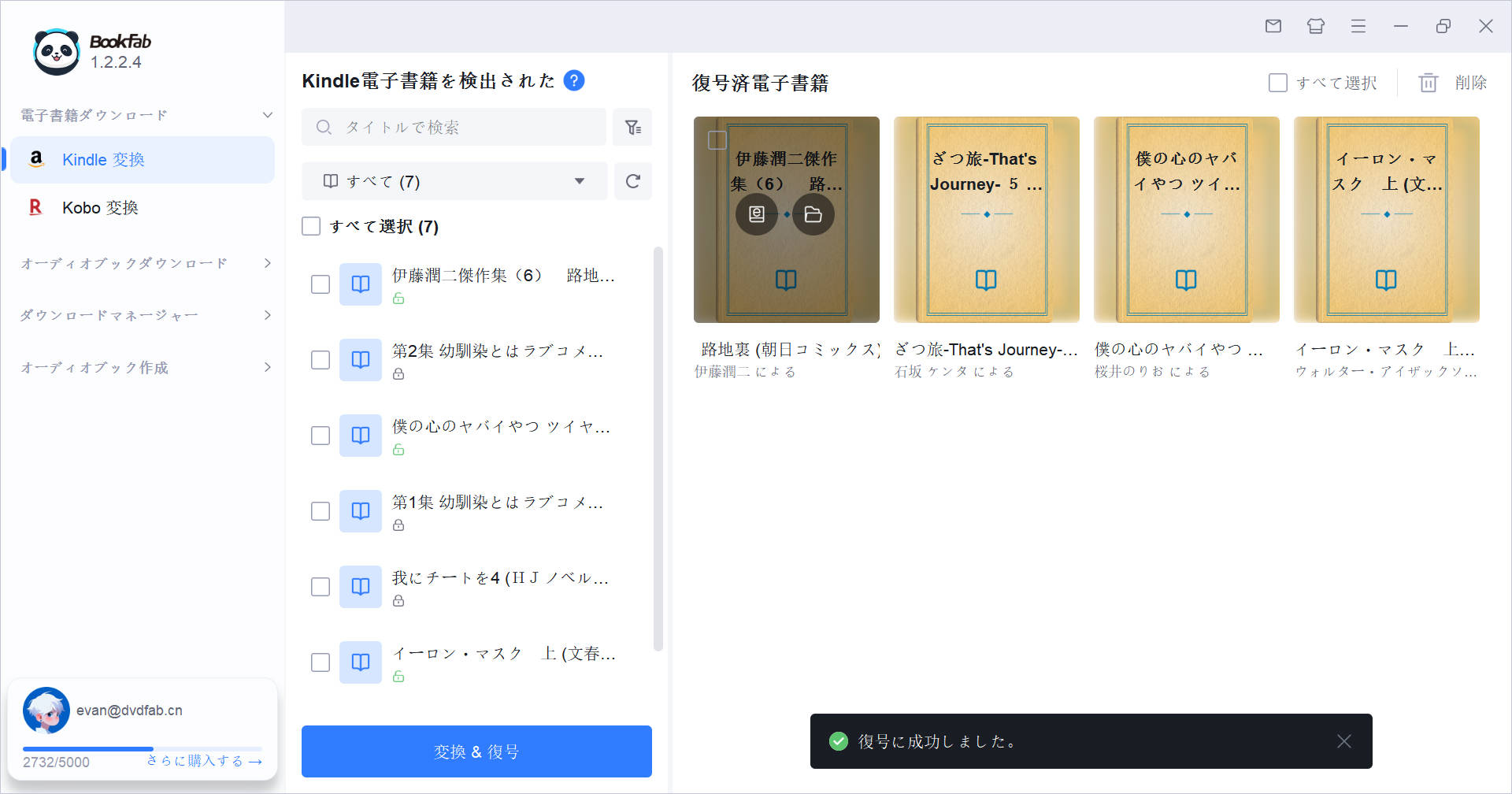Image resolution: width=1512 pixels, height=794 pixels.
Task: Click the 削除 trash icon
Action: coord(1429,82)
